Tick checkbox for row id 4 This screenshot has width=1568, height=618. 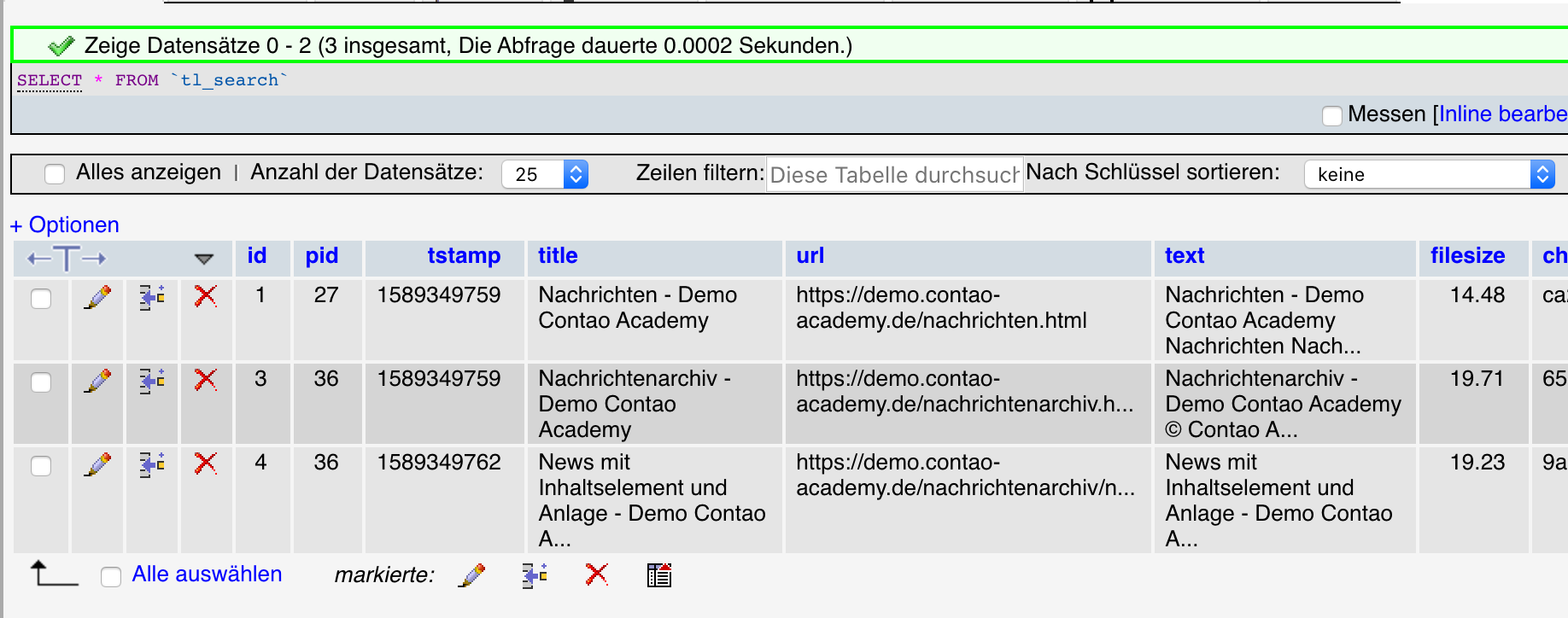[41, 466]
